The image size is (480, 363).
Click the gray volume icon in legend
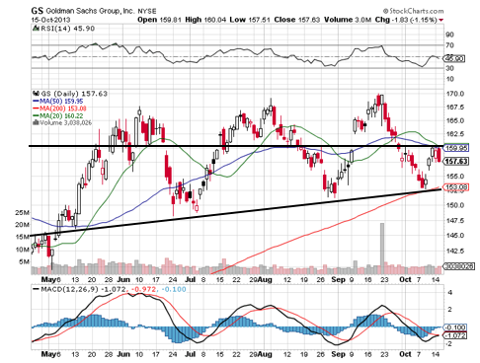(36, 123)
